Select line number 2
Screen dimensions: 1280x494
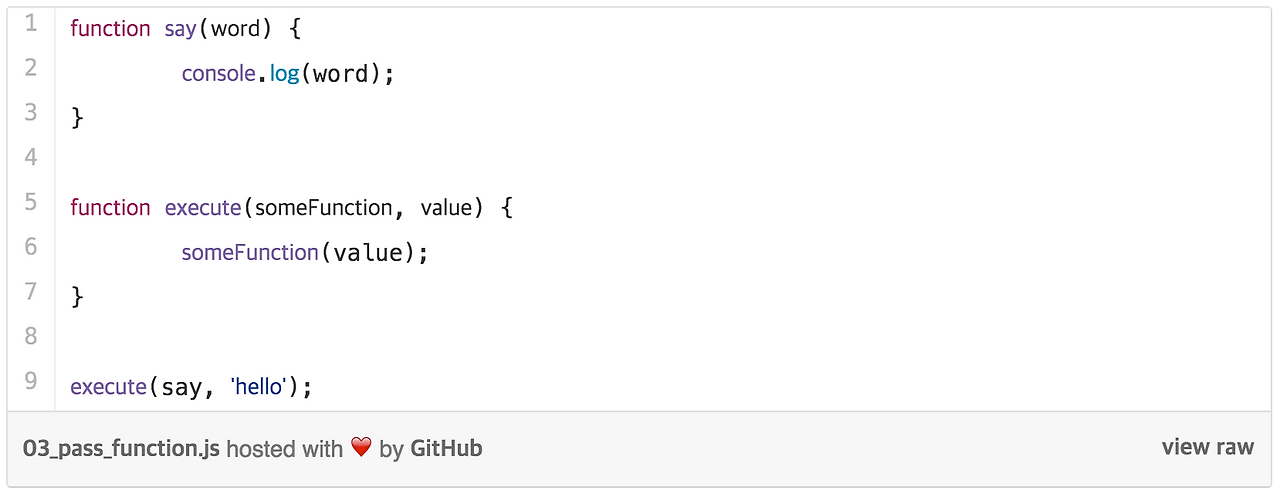coord(31,68)
